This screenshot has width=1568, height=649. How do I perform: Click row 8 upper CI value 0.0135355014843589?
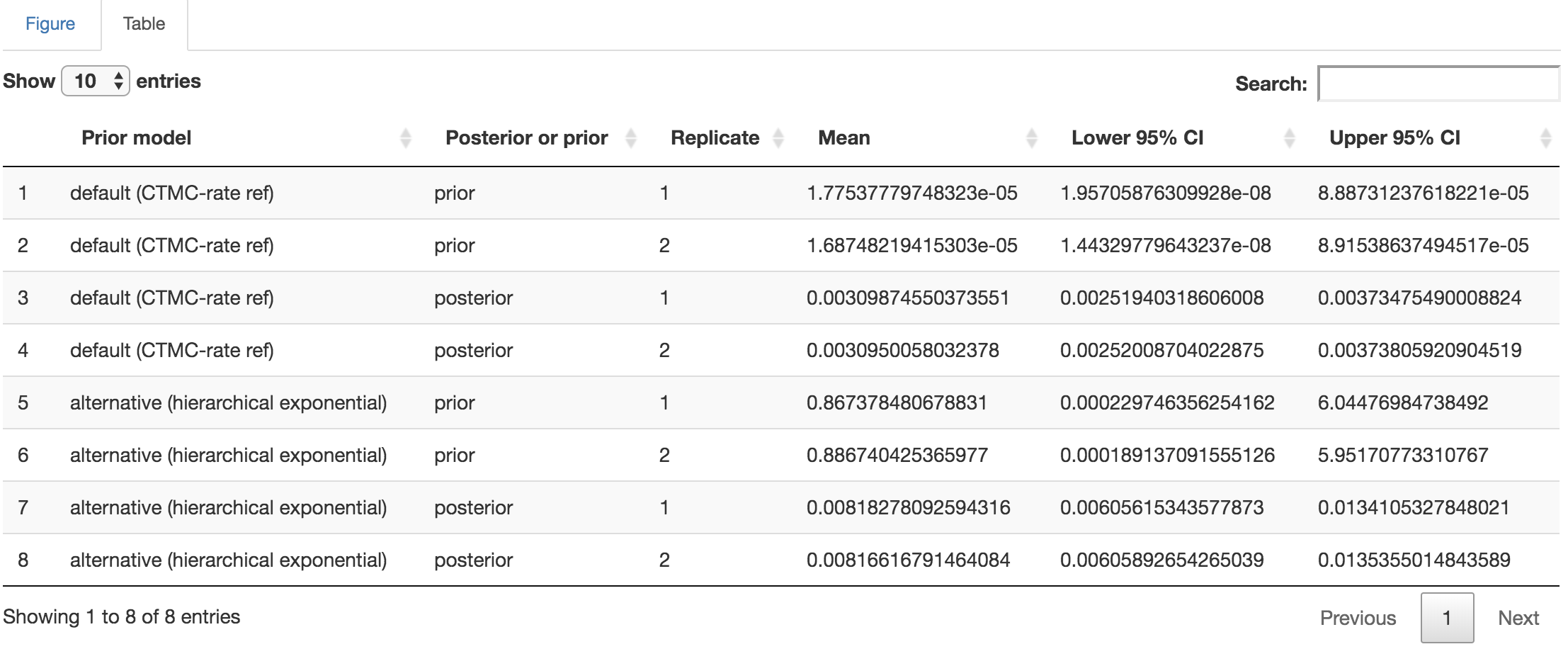coord(1414,560)
